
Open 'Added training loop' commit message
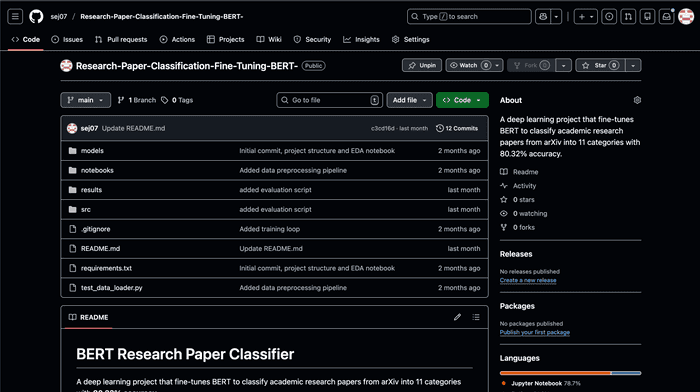click(x=270, y=229)
